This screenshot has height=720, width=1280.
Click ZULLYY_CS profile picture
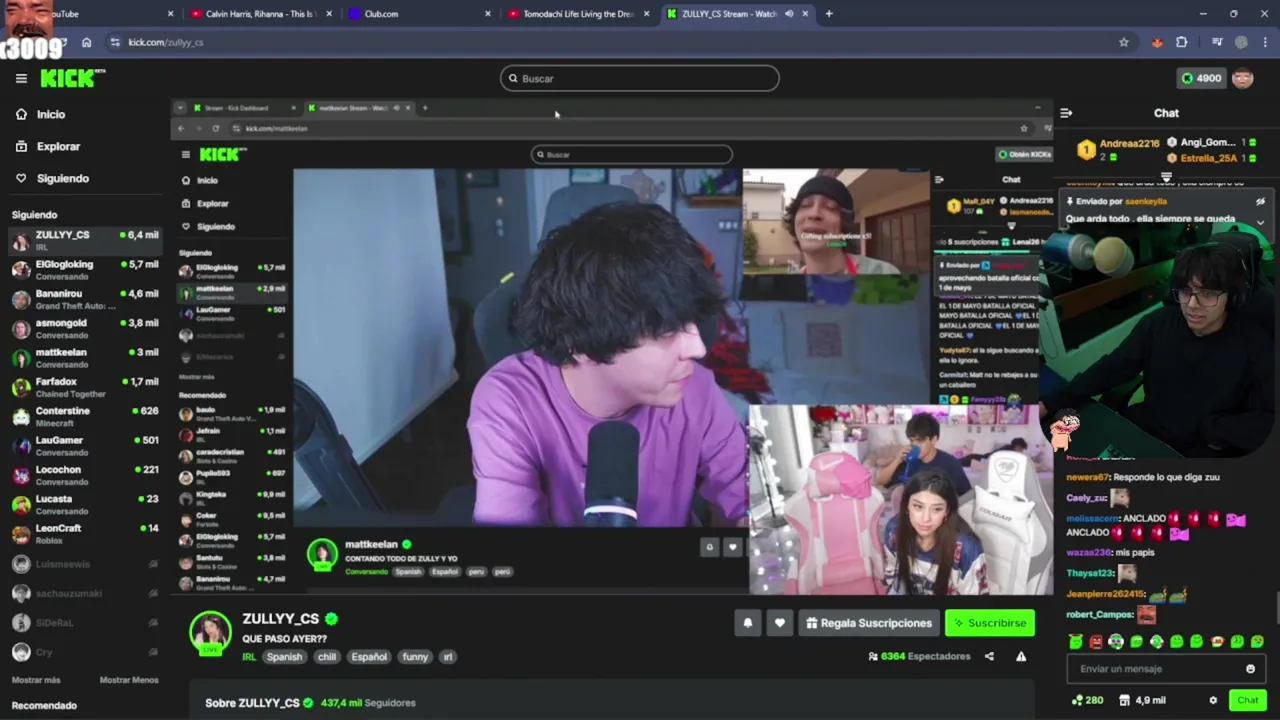coord(211,633)
